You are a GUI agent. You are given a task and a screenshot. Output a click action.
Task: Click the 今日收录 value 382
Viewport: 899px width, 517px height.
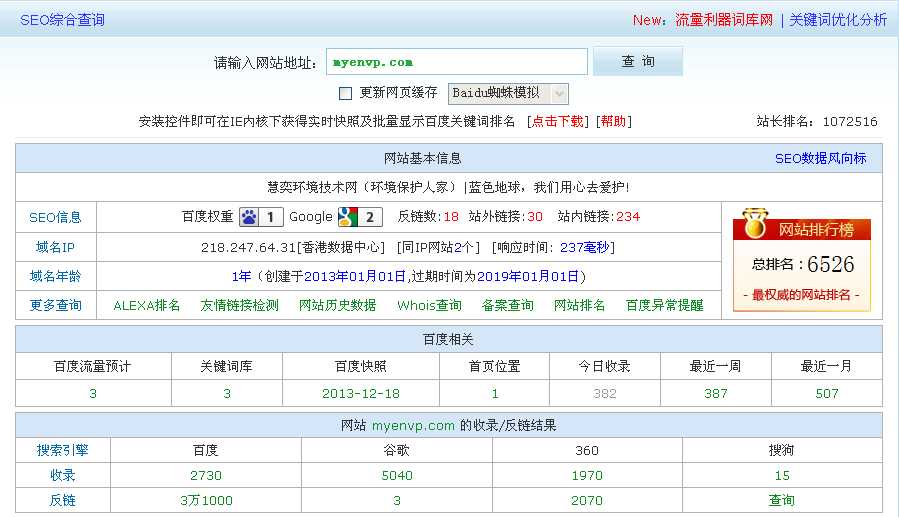605,394
